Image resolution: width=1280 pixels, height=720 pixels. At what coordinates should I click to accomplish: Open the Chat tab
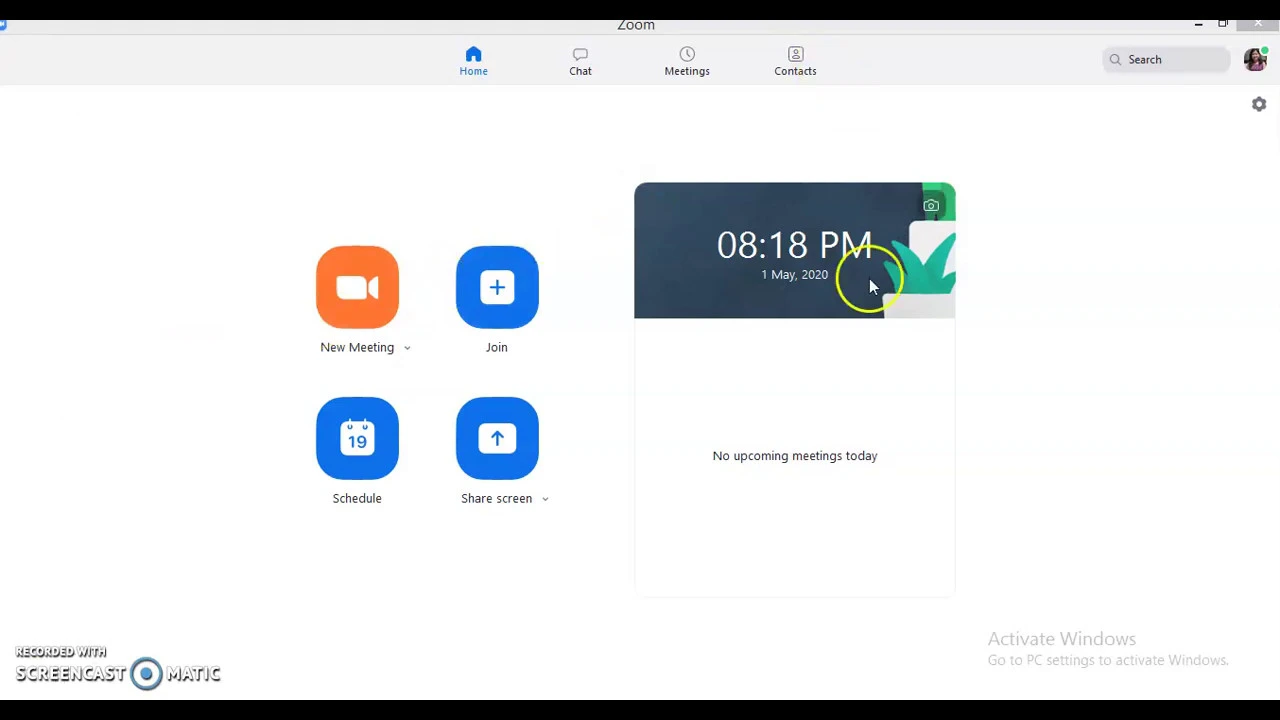pyautogui.click(x=580, y=61)
